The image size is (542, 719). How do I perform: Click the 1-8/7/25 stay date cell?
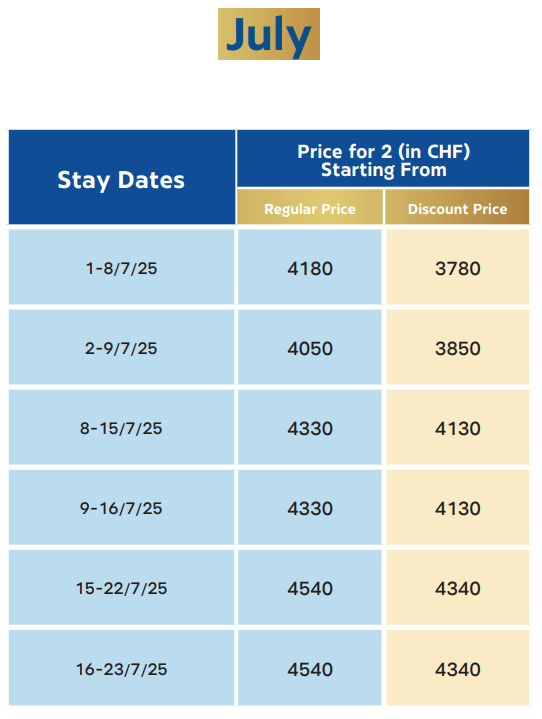pos(122,267)
